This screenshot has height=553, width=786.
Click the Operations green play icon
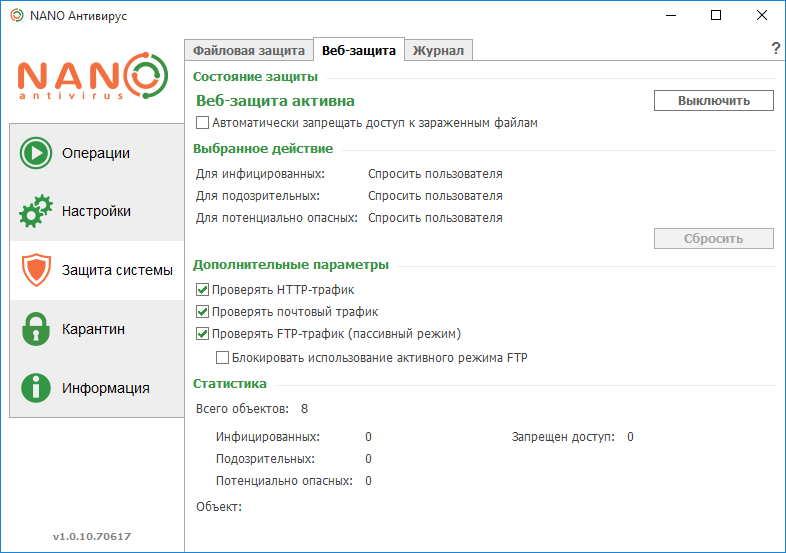36,154
